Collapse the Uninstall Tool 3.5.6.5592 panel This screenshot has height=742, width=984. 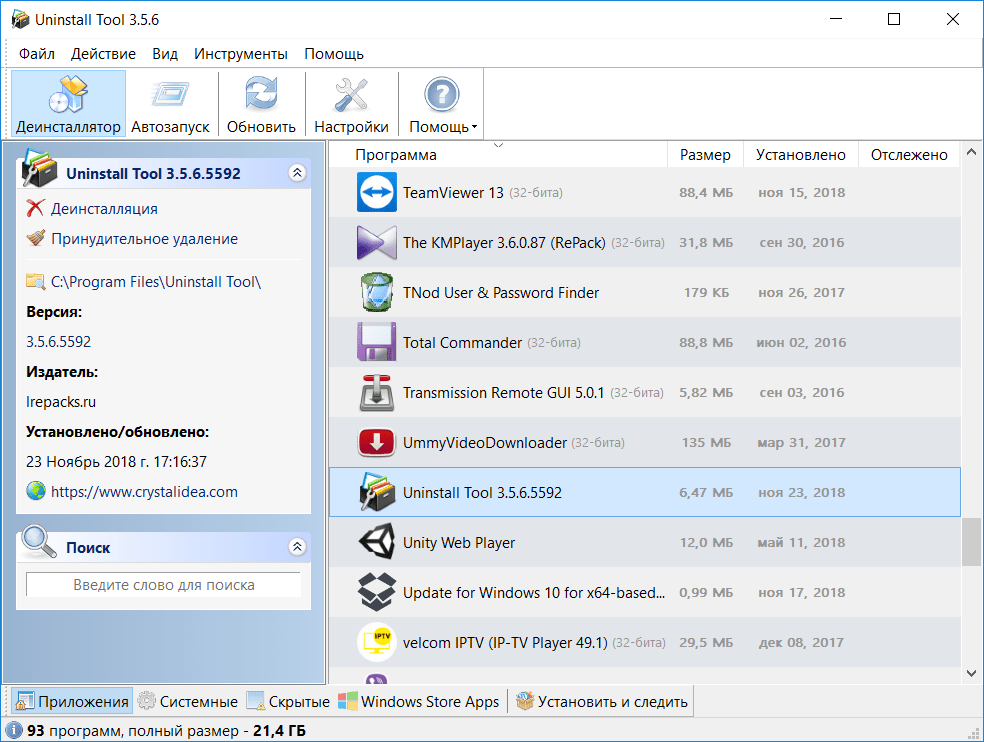297,173
